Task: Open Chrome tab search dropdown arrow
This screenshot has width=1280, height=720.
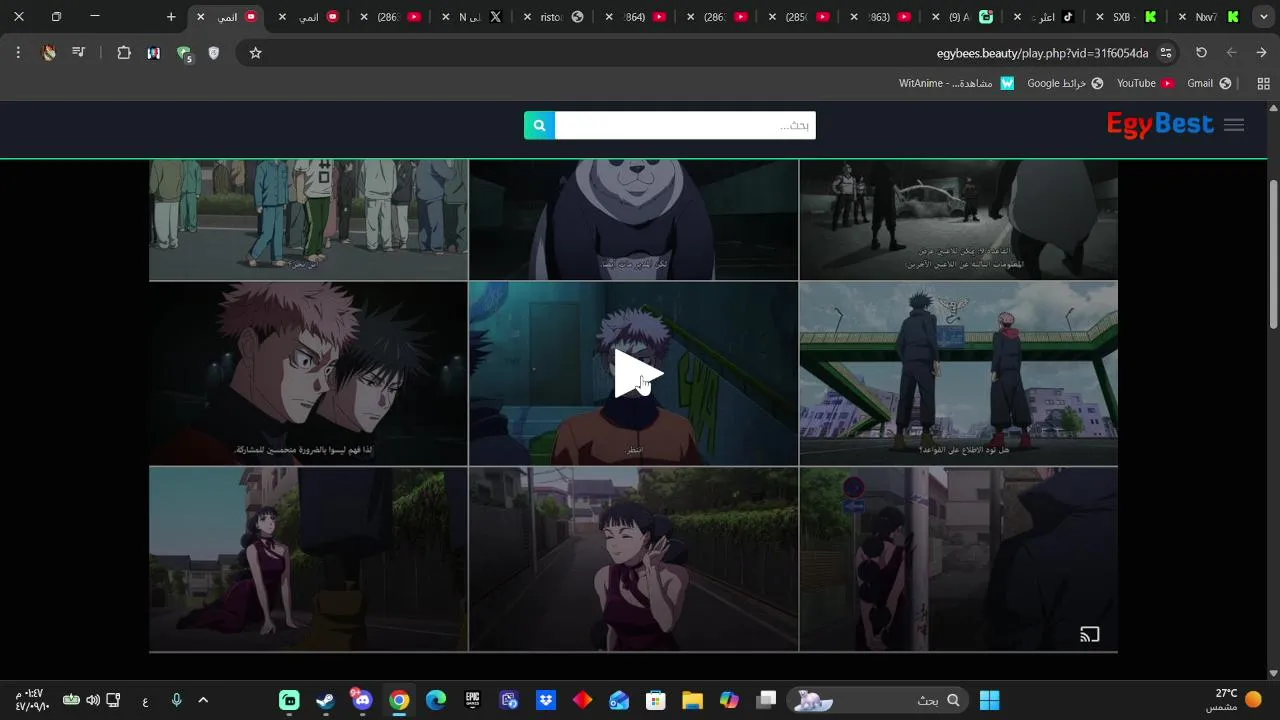Action: click(x=1264, y=17)
